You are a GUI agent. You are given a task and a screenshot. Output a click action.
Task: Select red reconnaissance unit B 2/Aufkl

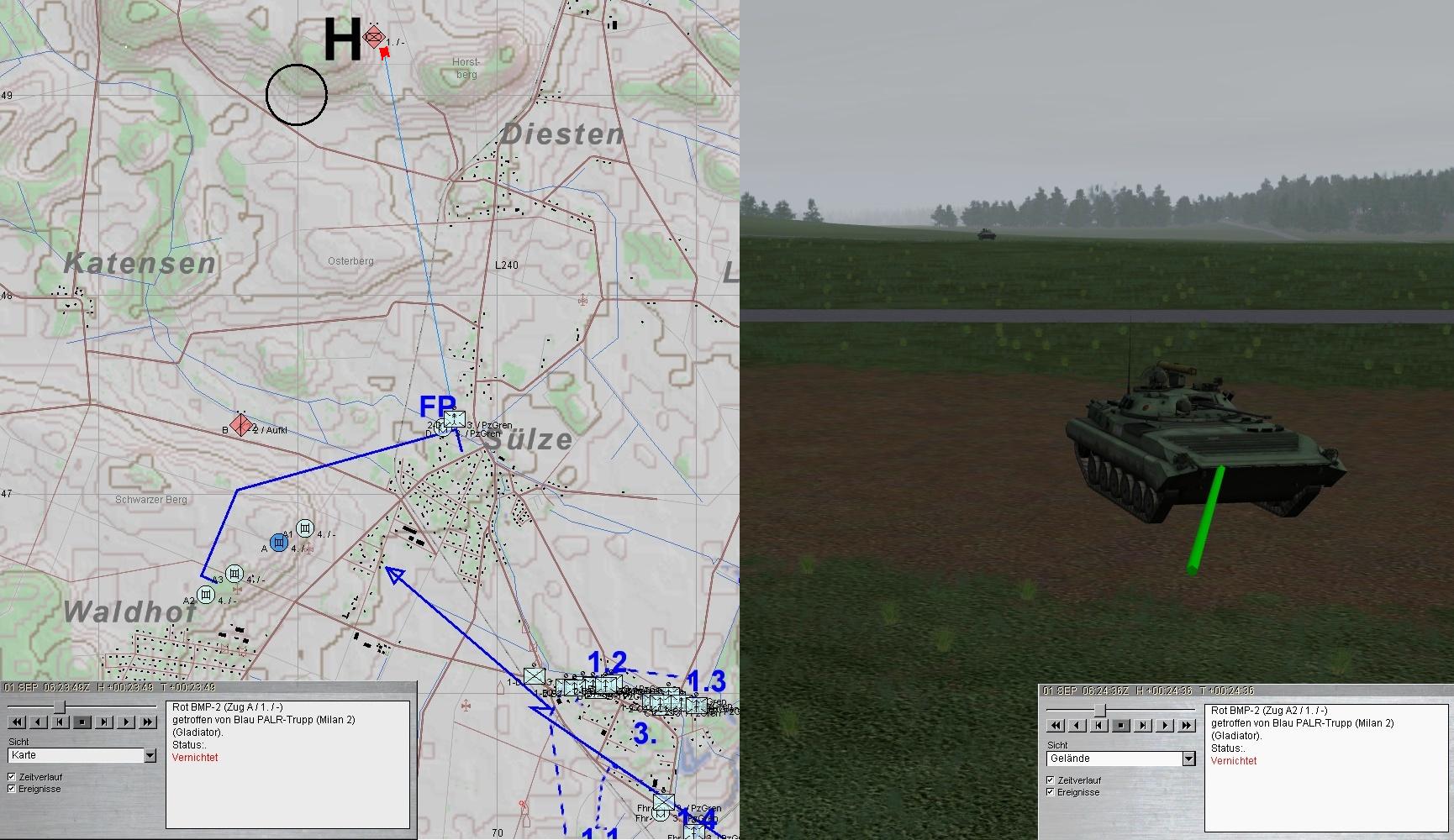242,425
